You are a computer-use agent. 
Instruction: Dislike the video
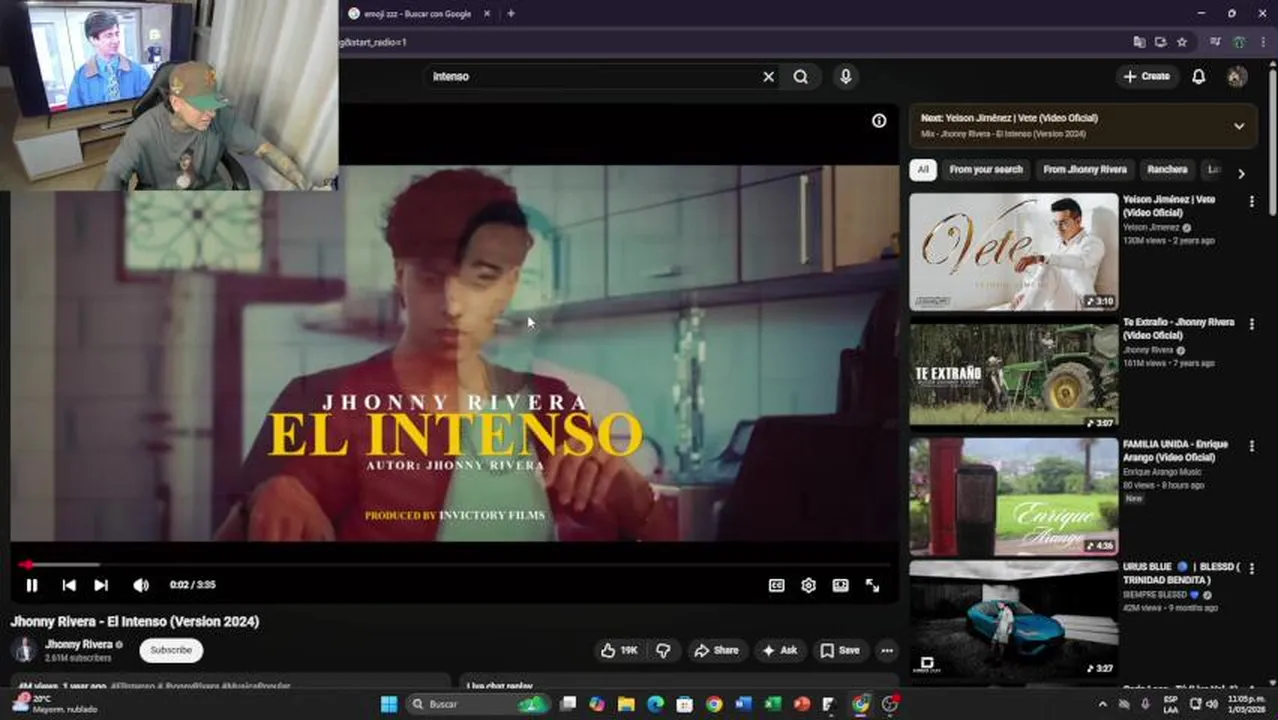(x=662, y=650)
